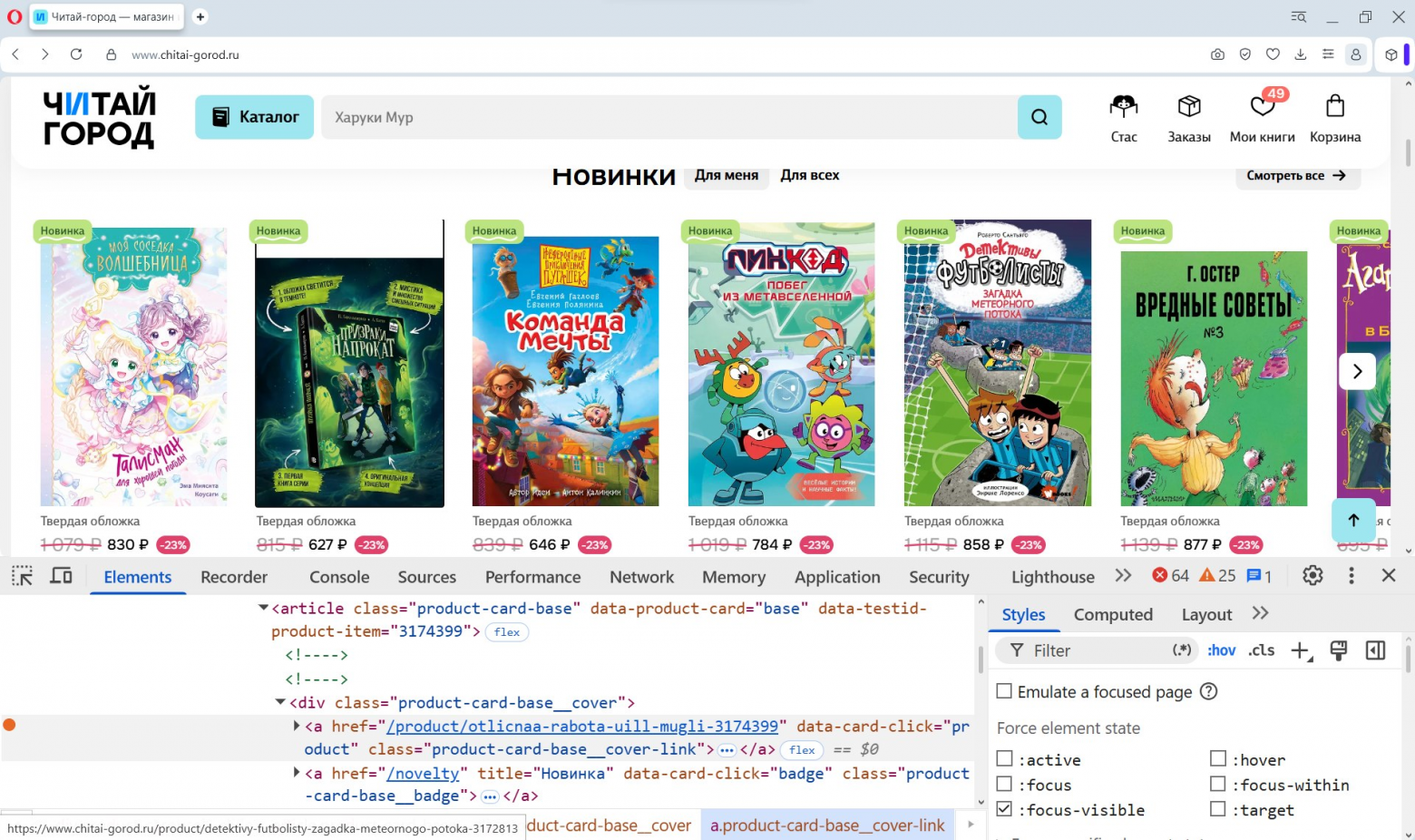Viewport: 1415px width, 840px height.
Task: Switch to the Console tab
Action: point(339,577)
